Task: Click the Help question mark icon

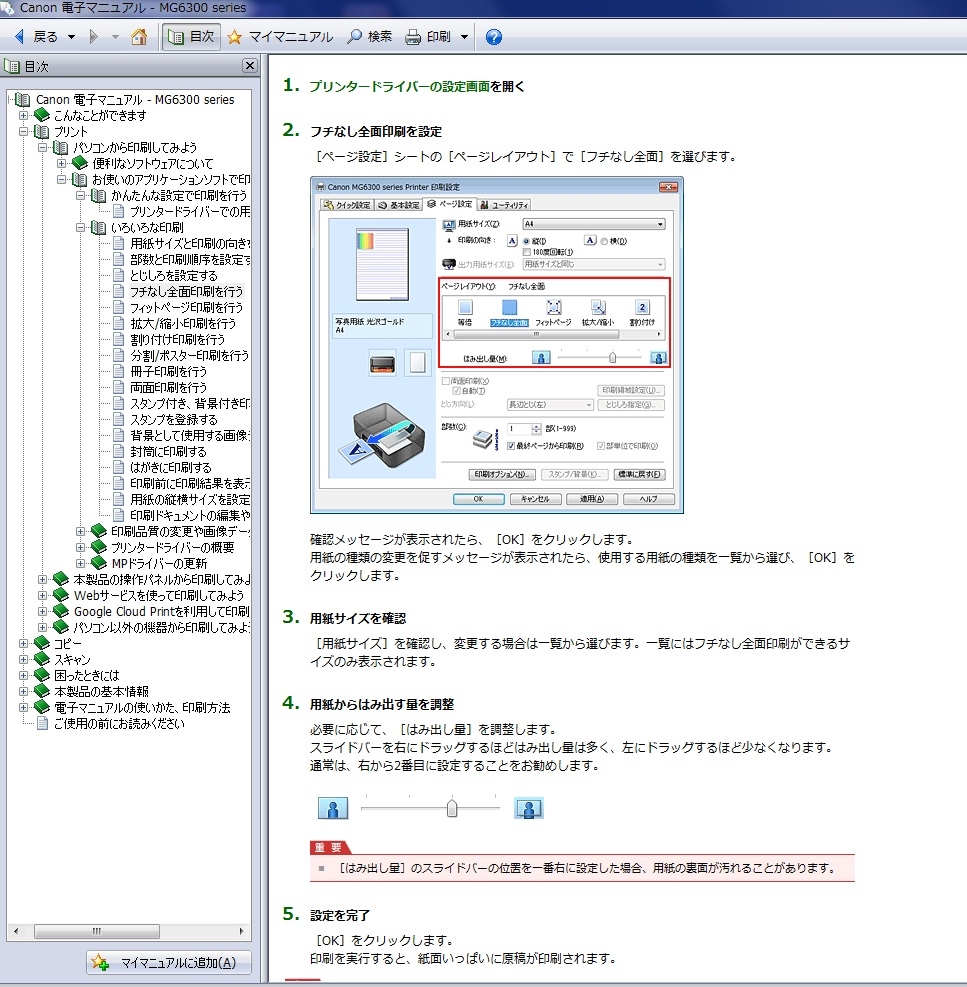Action: click(493, 37)
